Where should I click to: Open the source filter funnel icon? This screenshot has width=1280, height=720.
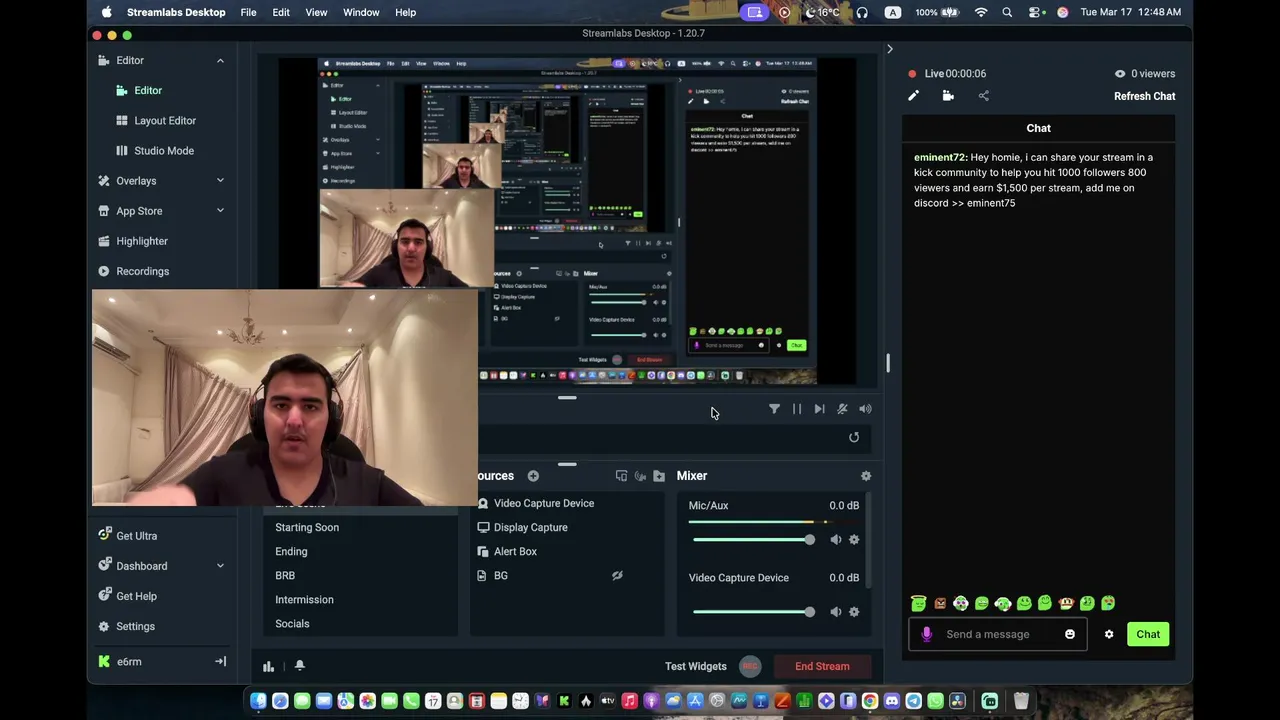(x=774, y=409)
